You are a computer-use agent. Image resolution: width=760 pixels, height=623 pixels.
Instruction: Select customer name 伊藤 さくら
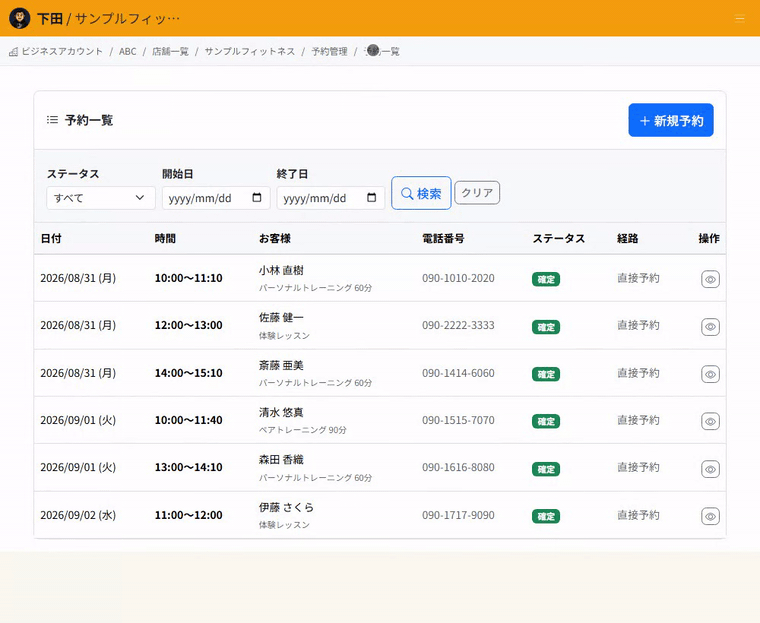point(286,507)
